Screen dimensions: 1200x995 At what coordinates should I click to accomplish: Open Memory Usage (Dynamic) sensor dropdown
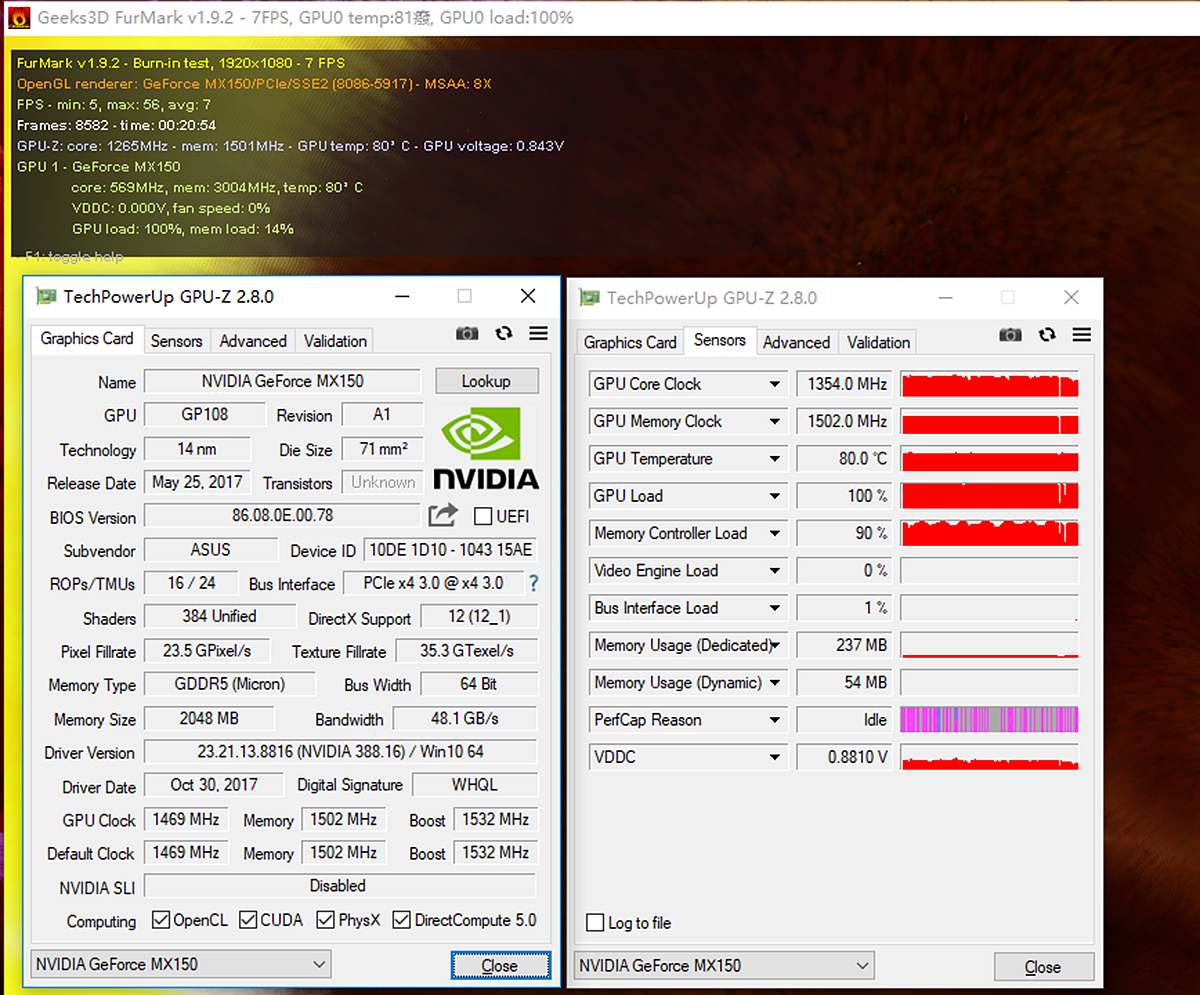click(774, 683)
